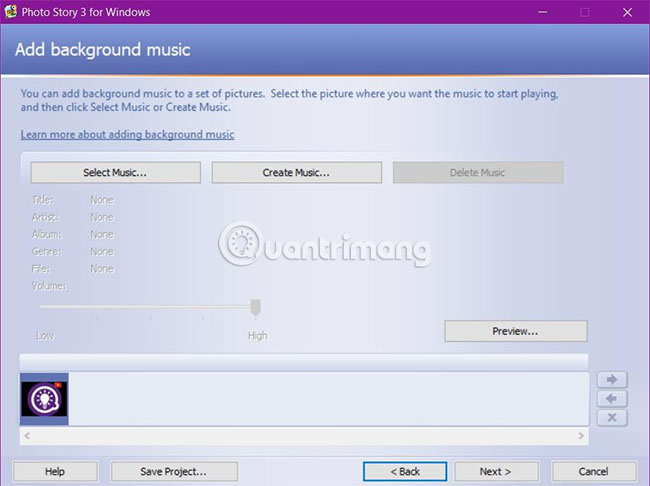Viewport: 650px width, 486px height.
Task: Open Help
Action: click(x=55, y=471)
